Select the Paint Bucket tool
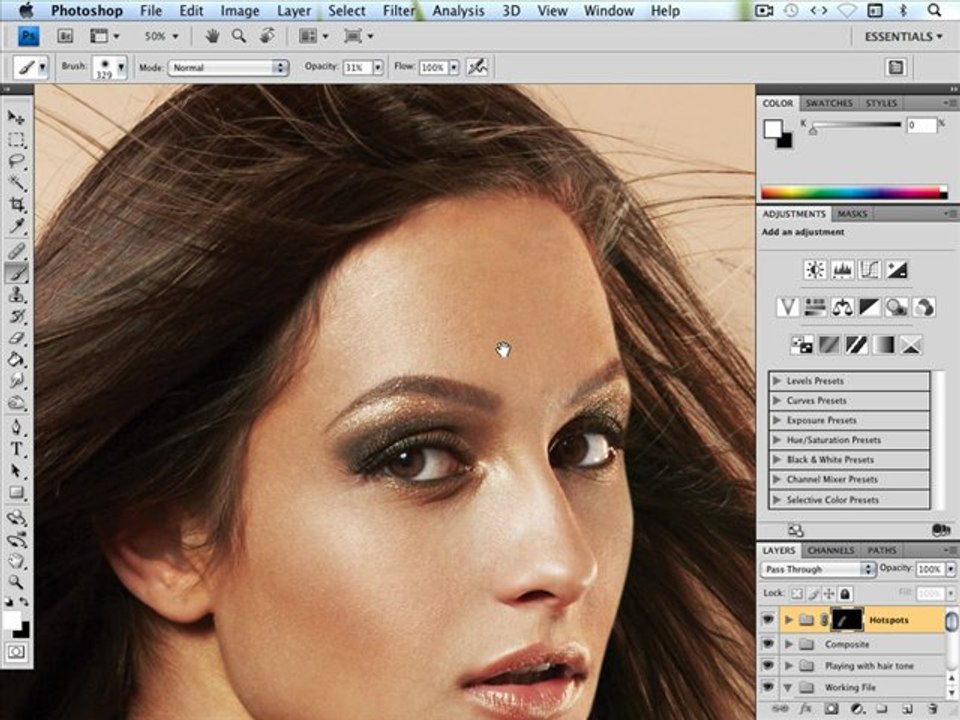This screenshot has height=720, width=960. (x=16, y=359)
